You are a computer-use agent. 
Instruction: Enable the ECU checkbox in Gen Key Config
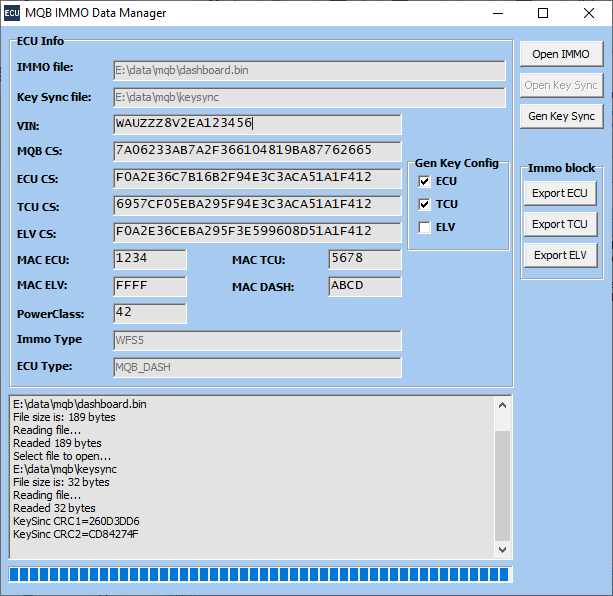[x=425, y=181]
